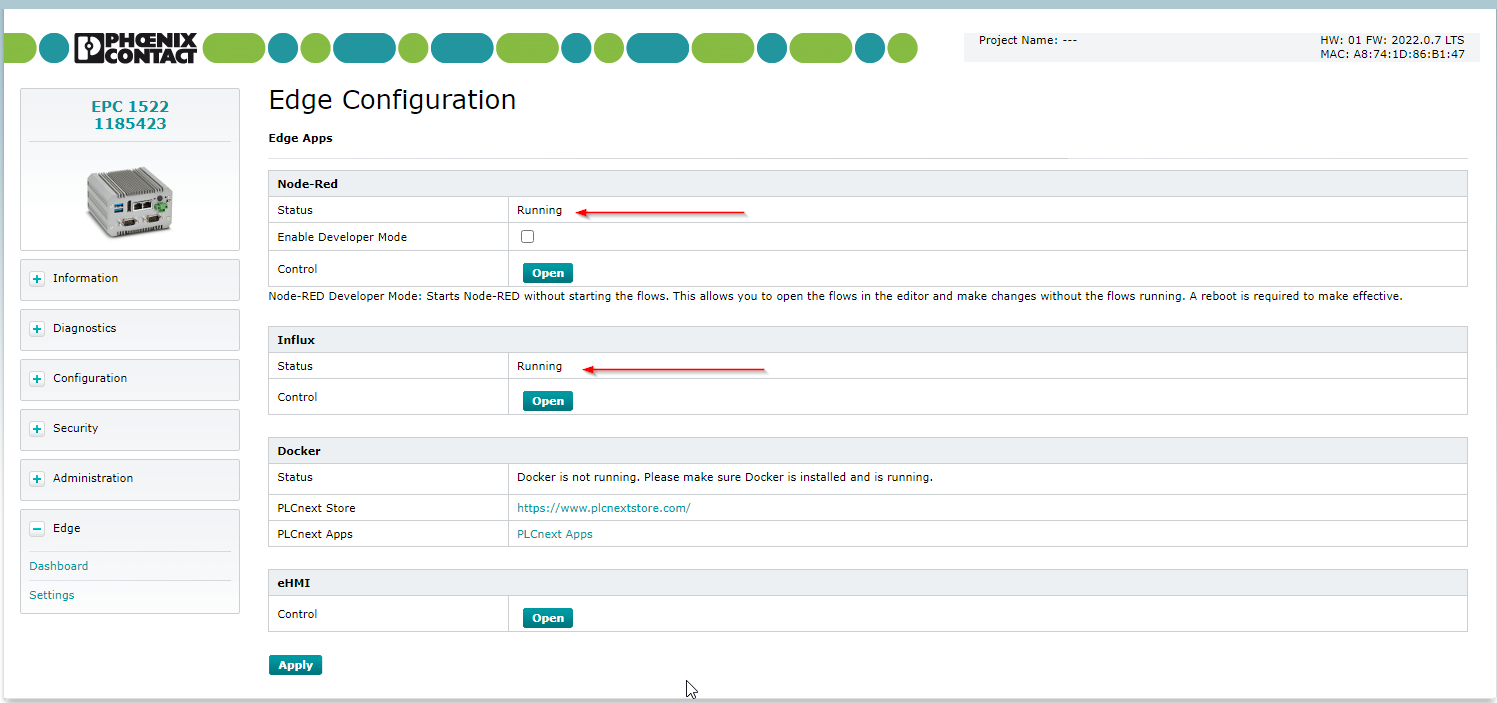Click the MAC address text in header
Viewport: 1497px width, 703px height.
pyautogui.click(x=1392, y=54)
